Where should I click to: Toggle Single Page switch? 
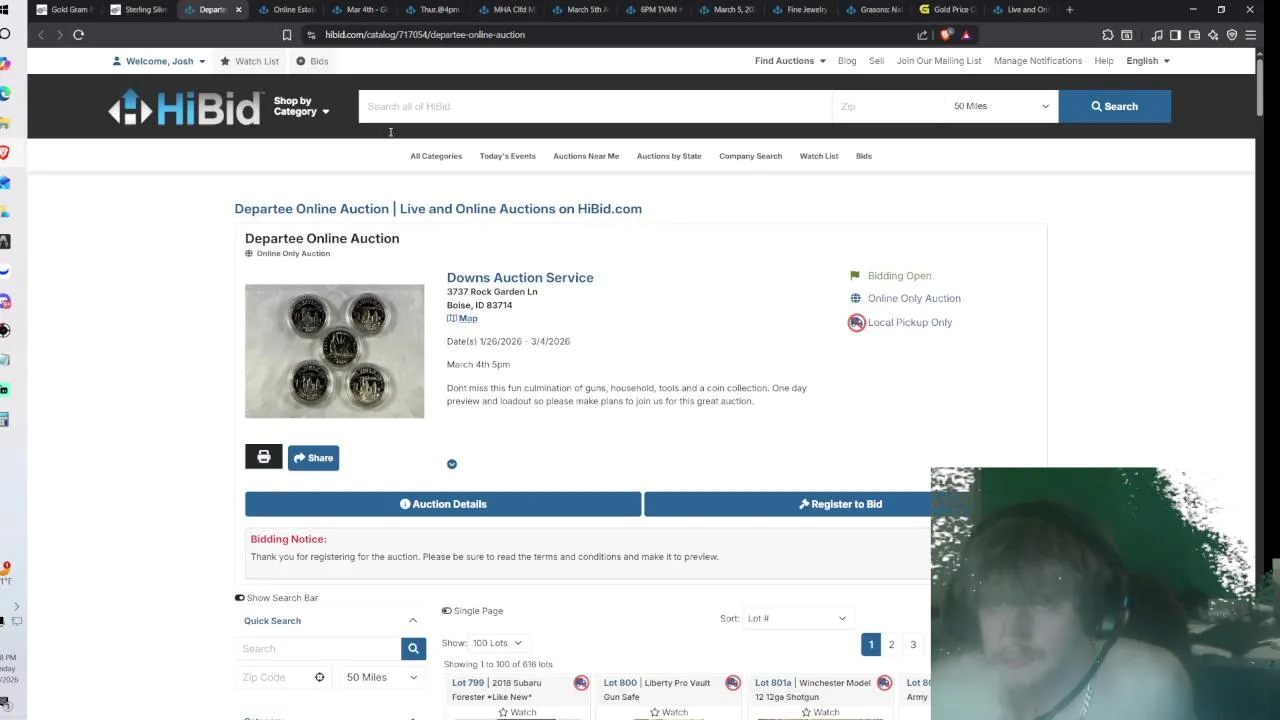(x=447, y=611)
